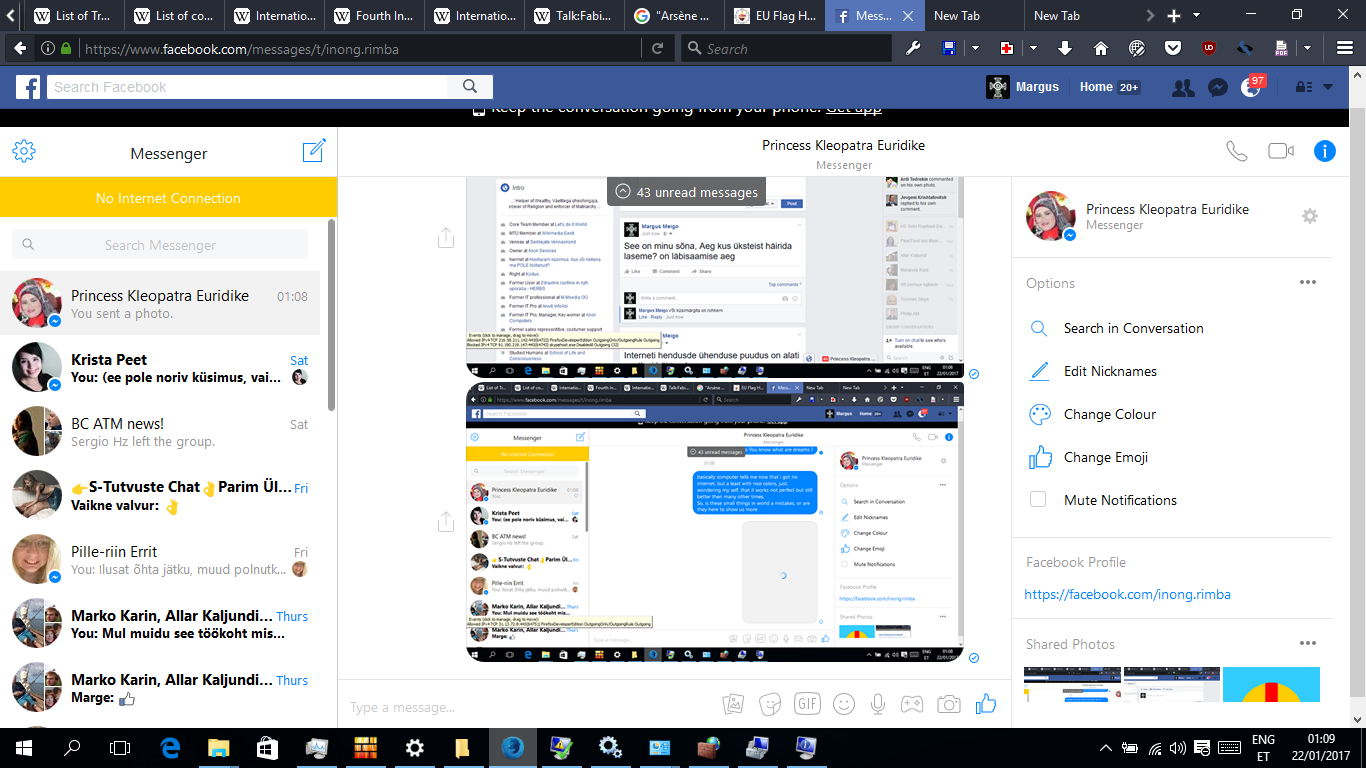
Task: Select Princess Kleopatra Euridike conversation in list
Action: coord(160,304)
